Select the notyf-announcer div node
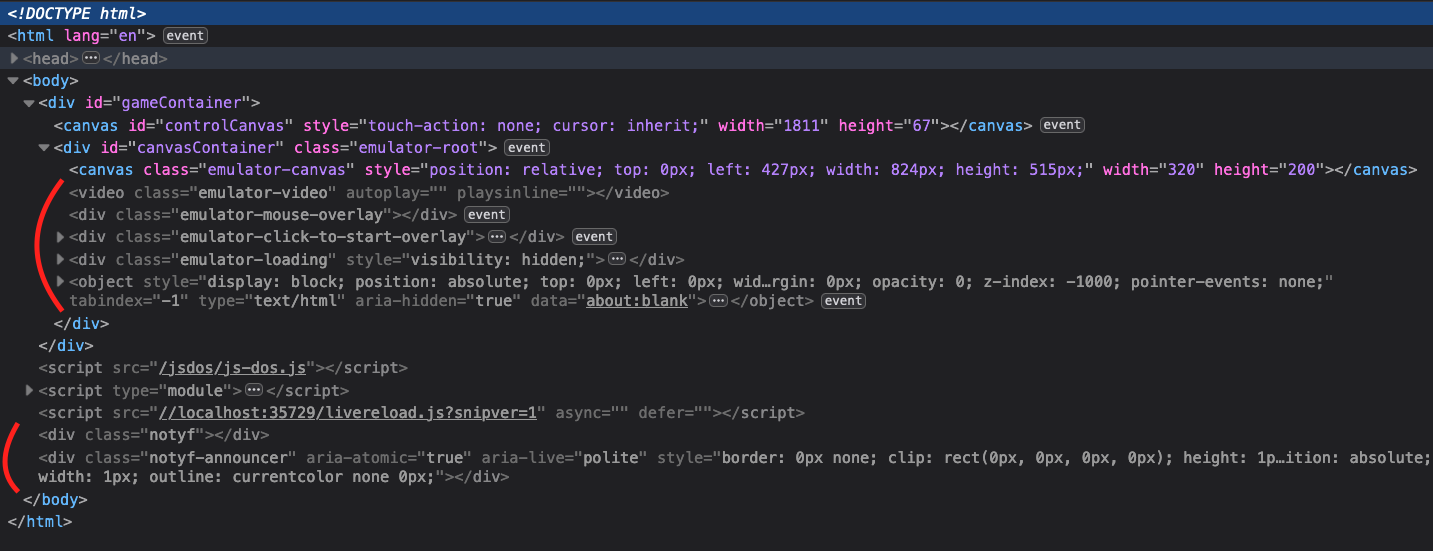1433x551 pixels. pyautogui.click(x=735, y=467)
